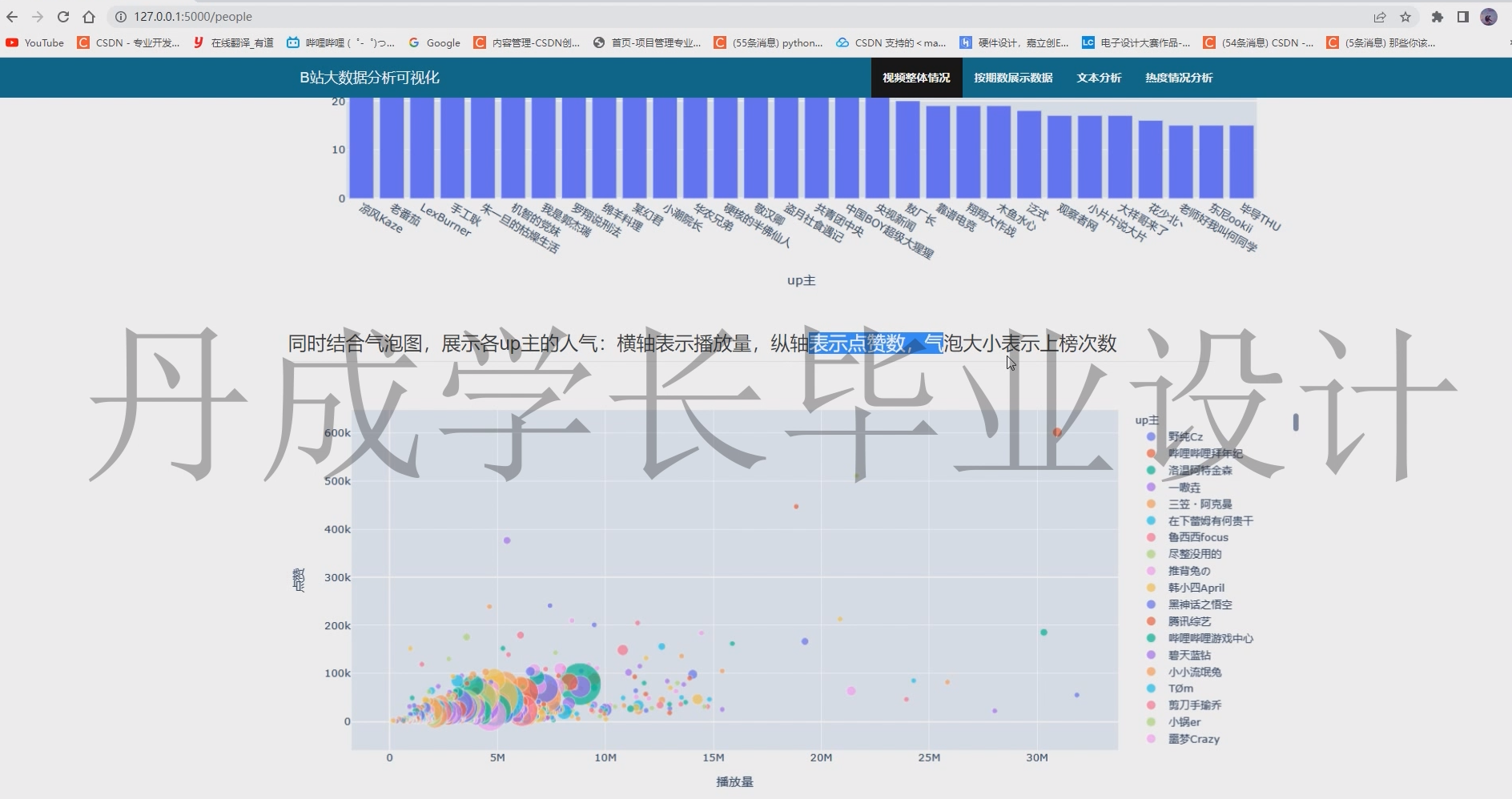This screenshot has height=799, width=1512.
Task: Hide the 哔哩哔哩拜年纪 legend series
Action: (1195, 454)
